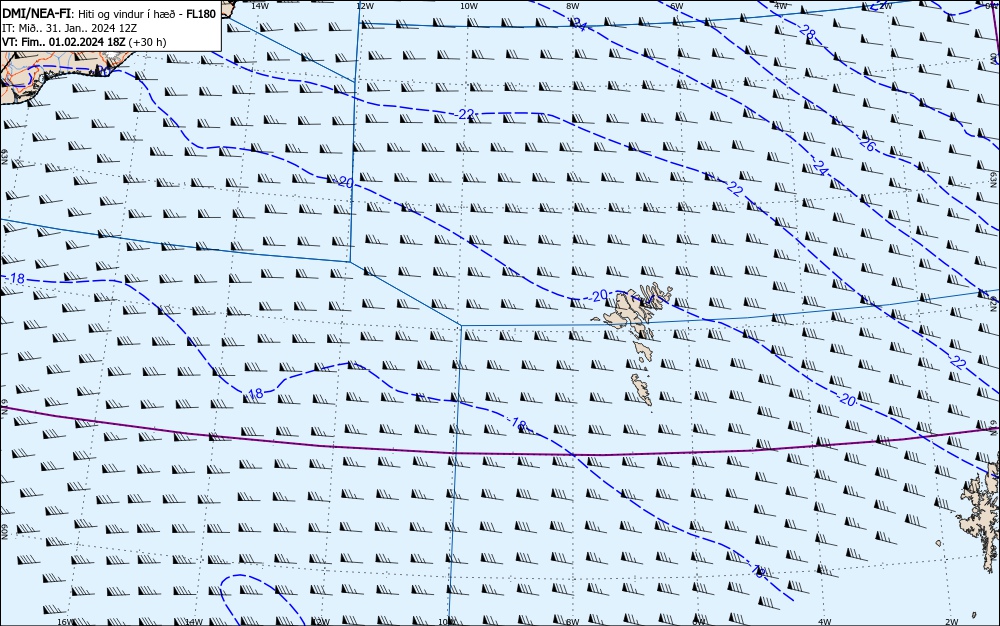
Task: Click the -20 isotherm label touching the Faroe Islands
Action: click(x=598, y=296)
